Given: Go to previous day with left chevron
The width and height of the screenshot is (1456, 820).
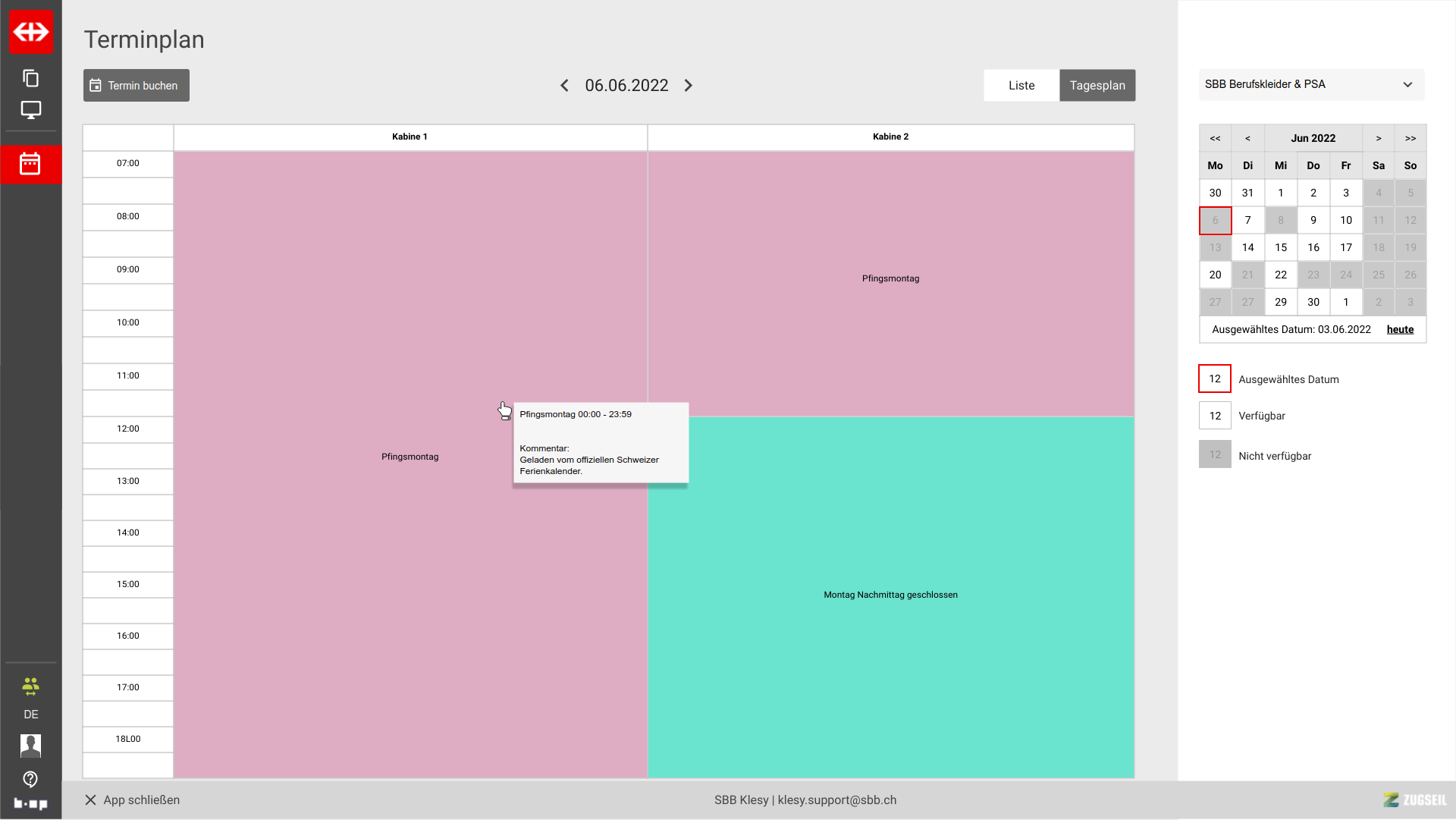Looking at the screenshot, I should pyautogui.click(x=564, y=86).
